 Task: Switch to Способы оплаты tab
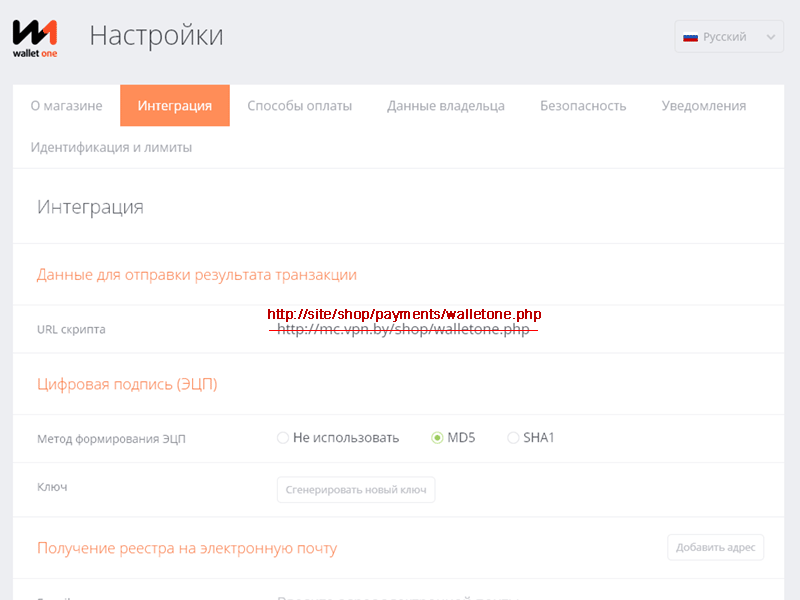(300, 106)
